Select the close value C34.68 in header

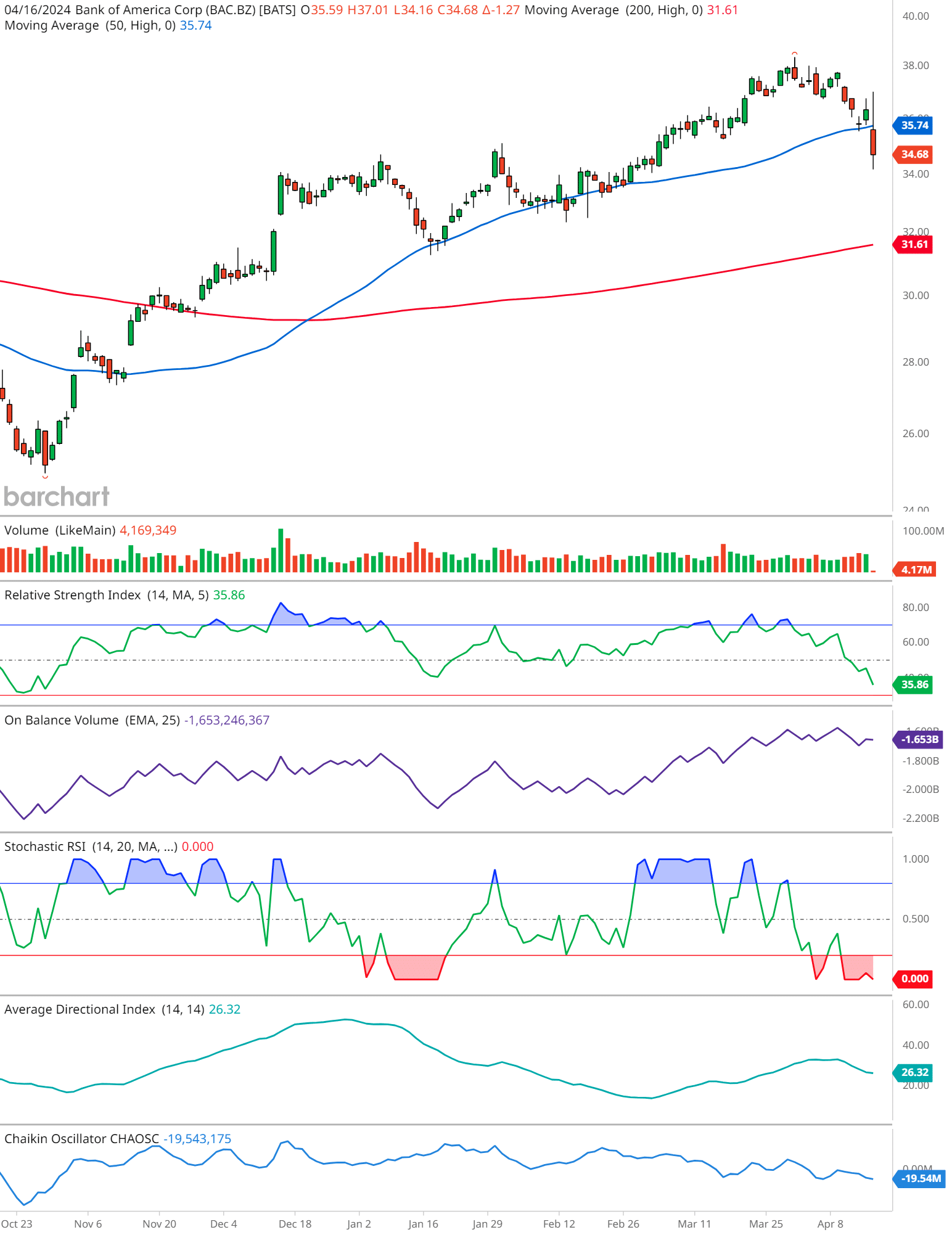tap(458, 10)
